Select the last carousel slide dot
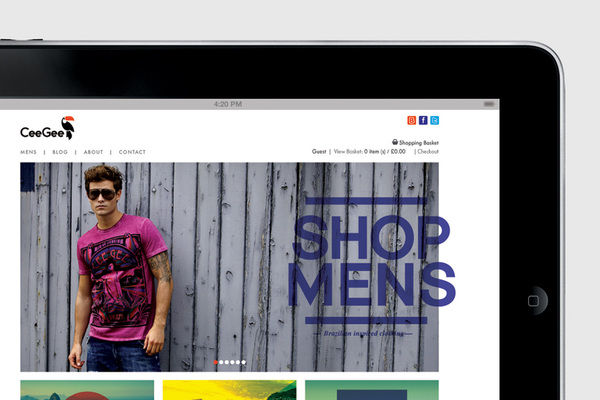 coord(243,362)
